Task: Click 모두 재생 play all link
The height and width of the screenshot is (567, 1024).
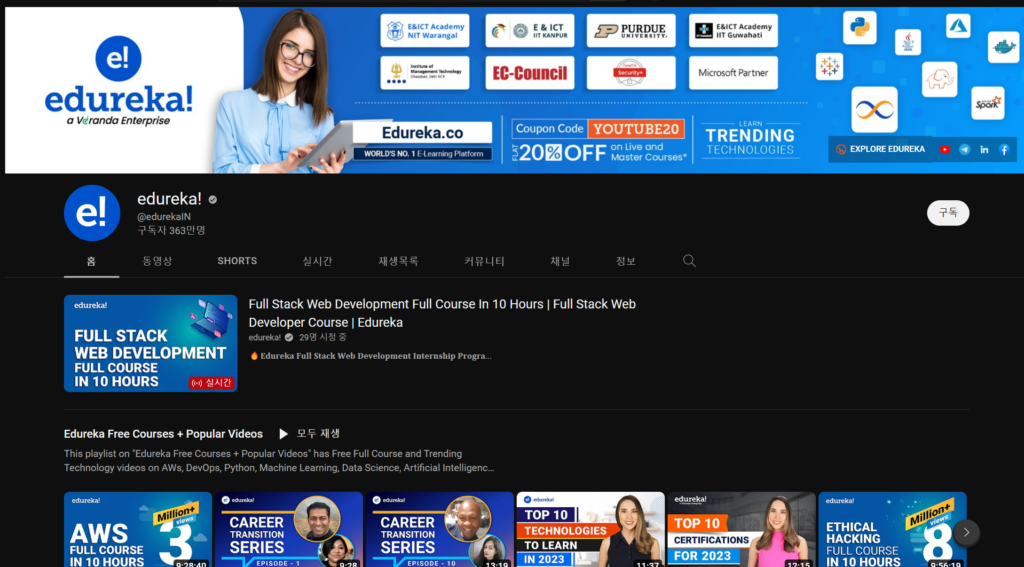Action: tap(318, 434)
